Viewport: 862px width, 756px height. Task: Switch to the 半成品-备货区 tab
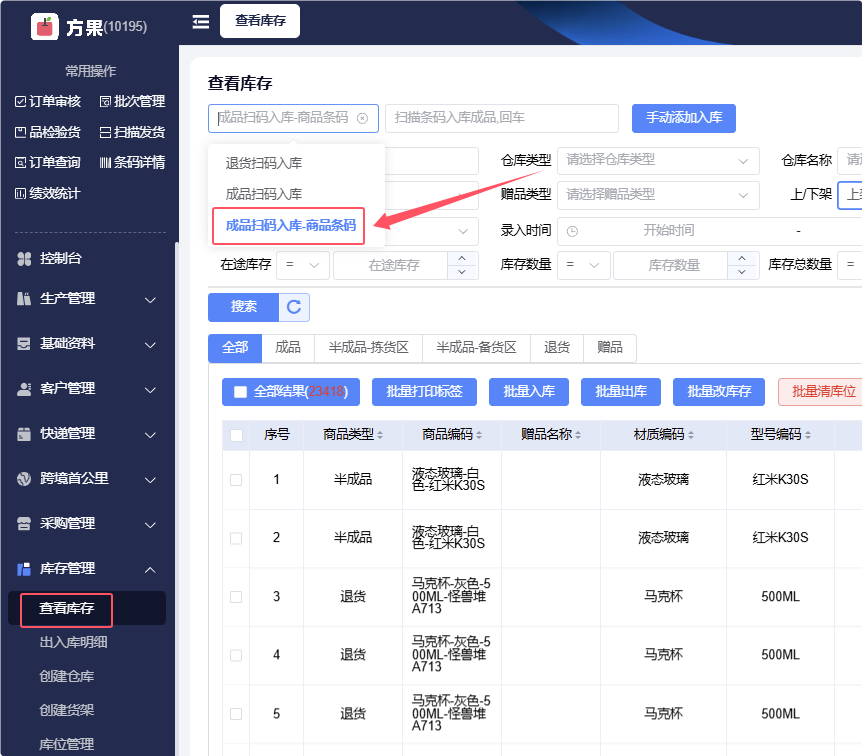click(x=476, y=347)
